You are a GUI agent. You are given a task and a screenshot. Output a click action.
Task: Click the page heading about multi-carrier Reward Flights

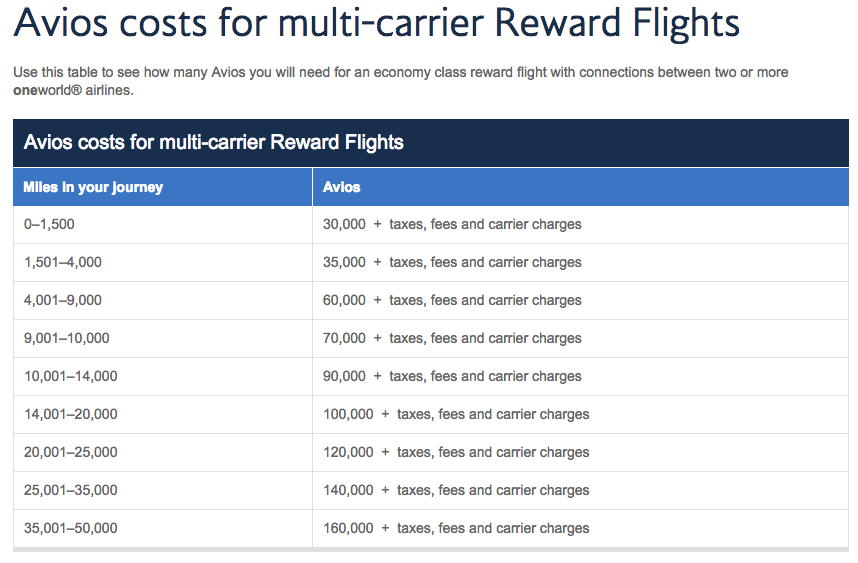(x=376, y=23)
